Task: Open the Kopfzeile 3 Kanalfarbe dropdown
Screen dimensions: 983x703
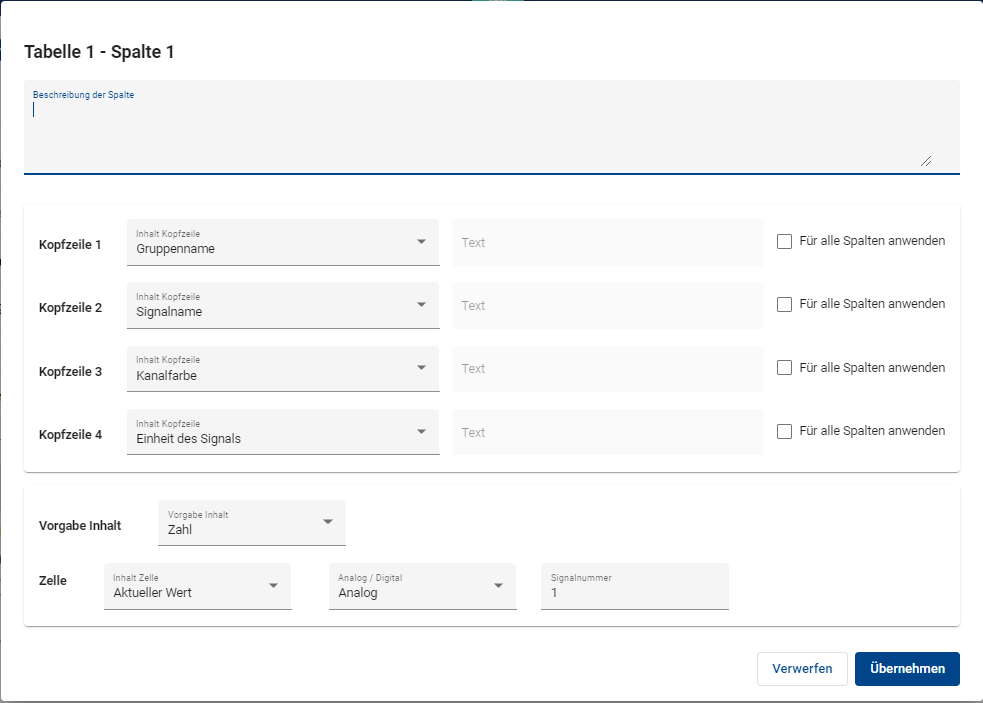Action: click(282, 369)
